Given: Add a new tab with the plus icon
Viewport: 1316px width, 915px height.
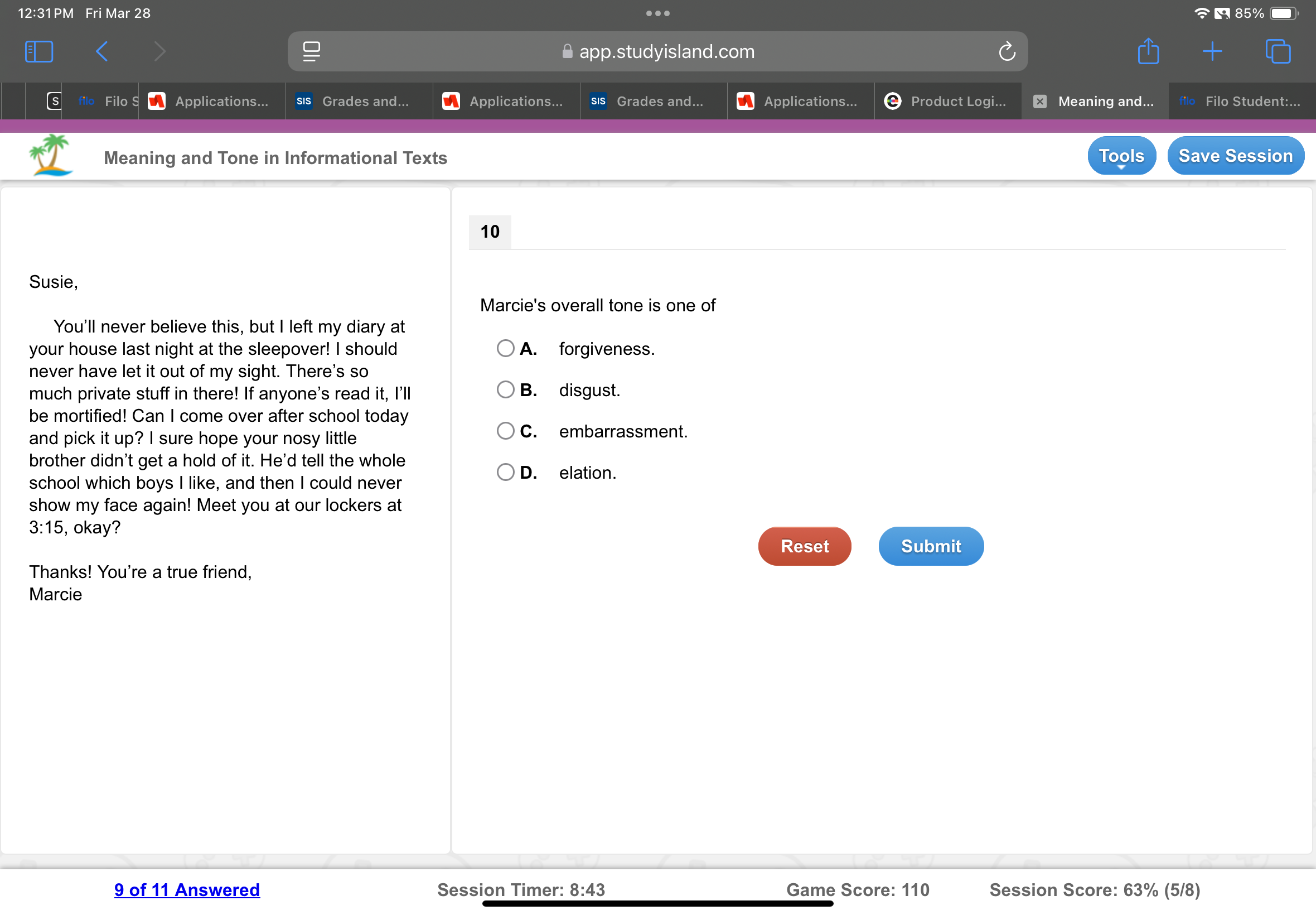Looking at the screenshot, I should (1212, 51).
